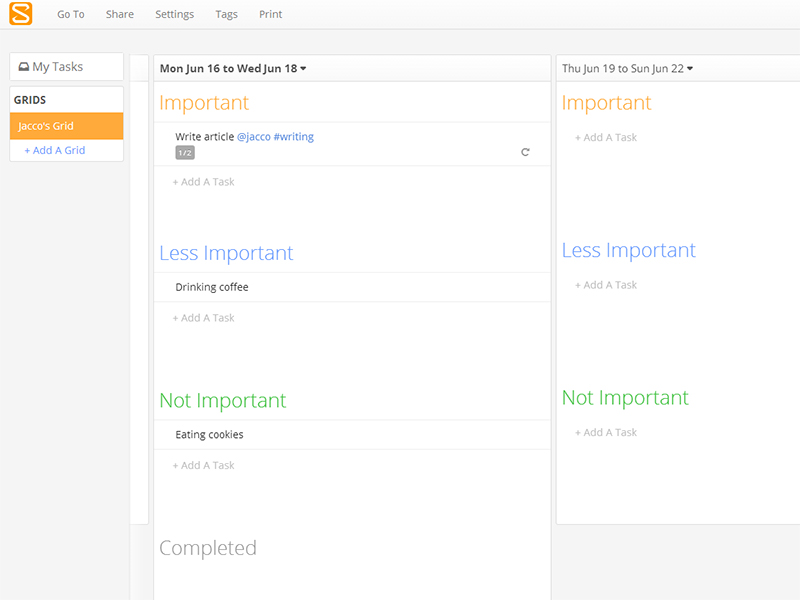Select the Eating cookies task
The image size is (800, 600).
tap(210, 435)
